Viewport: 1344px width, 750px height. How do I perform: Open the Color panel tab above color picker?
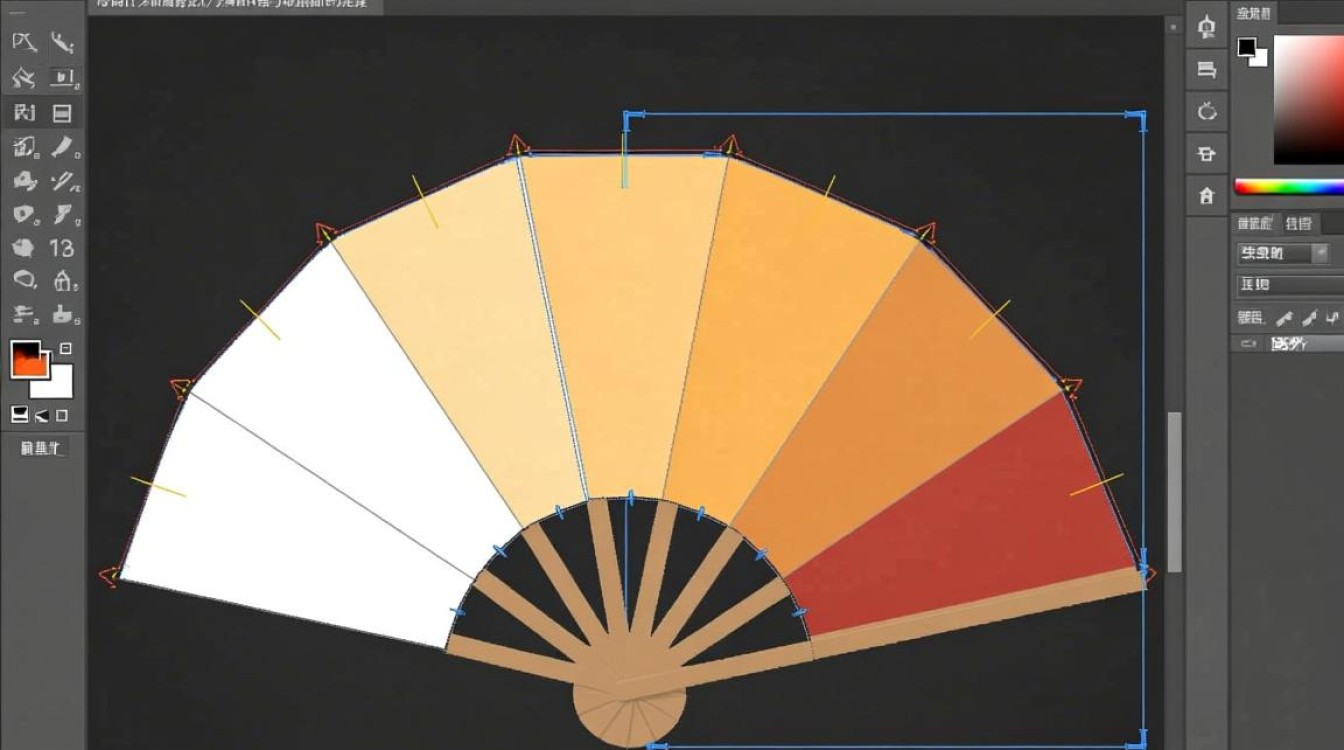(1253, 13)
